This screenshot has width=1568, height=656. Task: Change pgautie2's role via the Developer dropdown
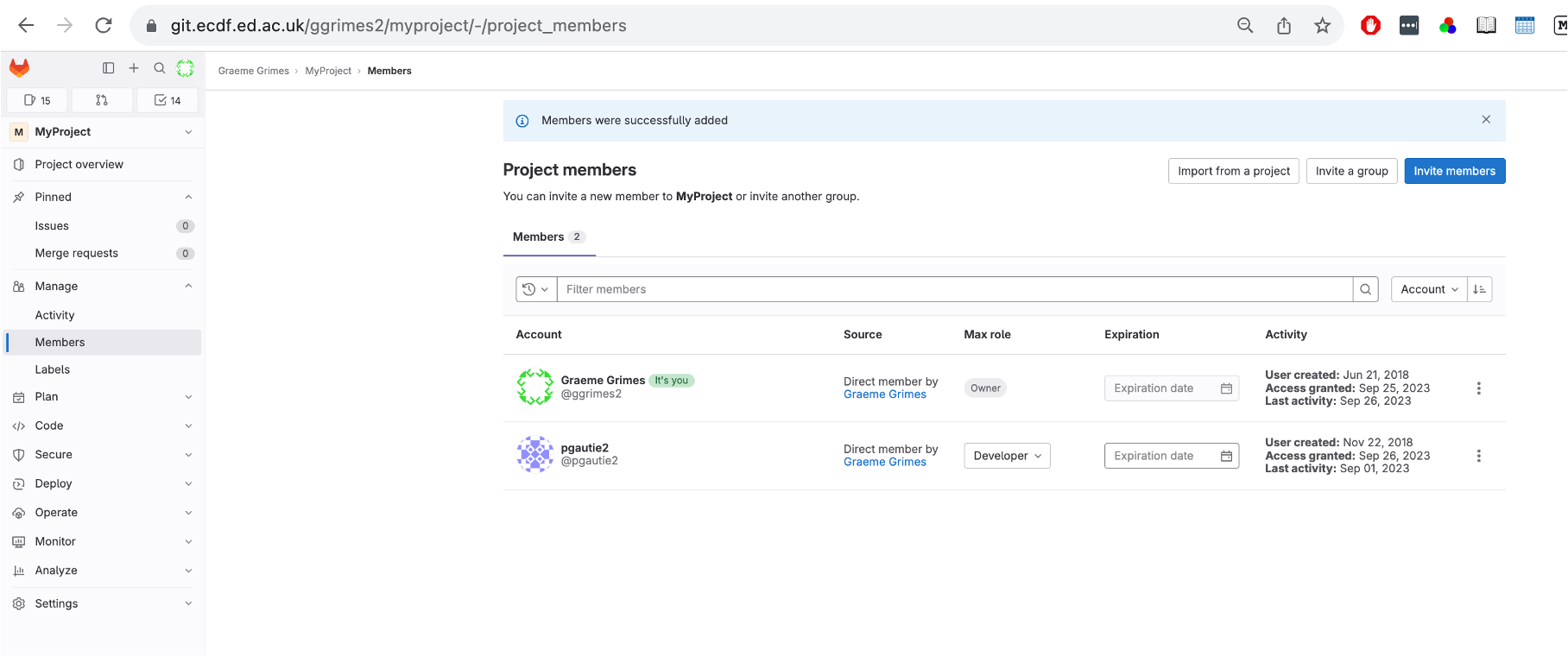(1007, 456)
